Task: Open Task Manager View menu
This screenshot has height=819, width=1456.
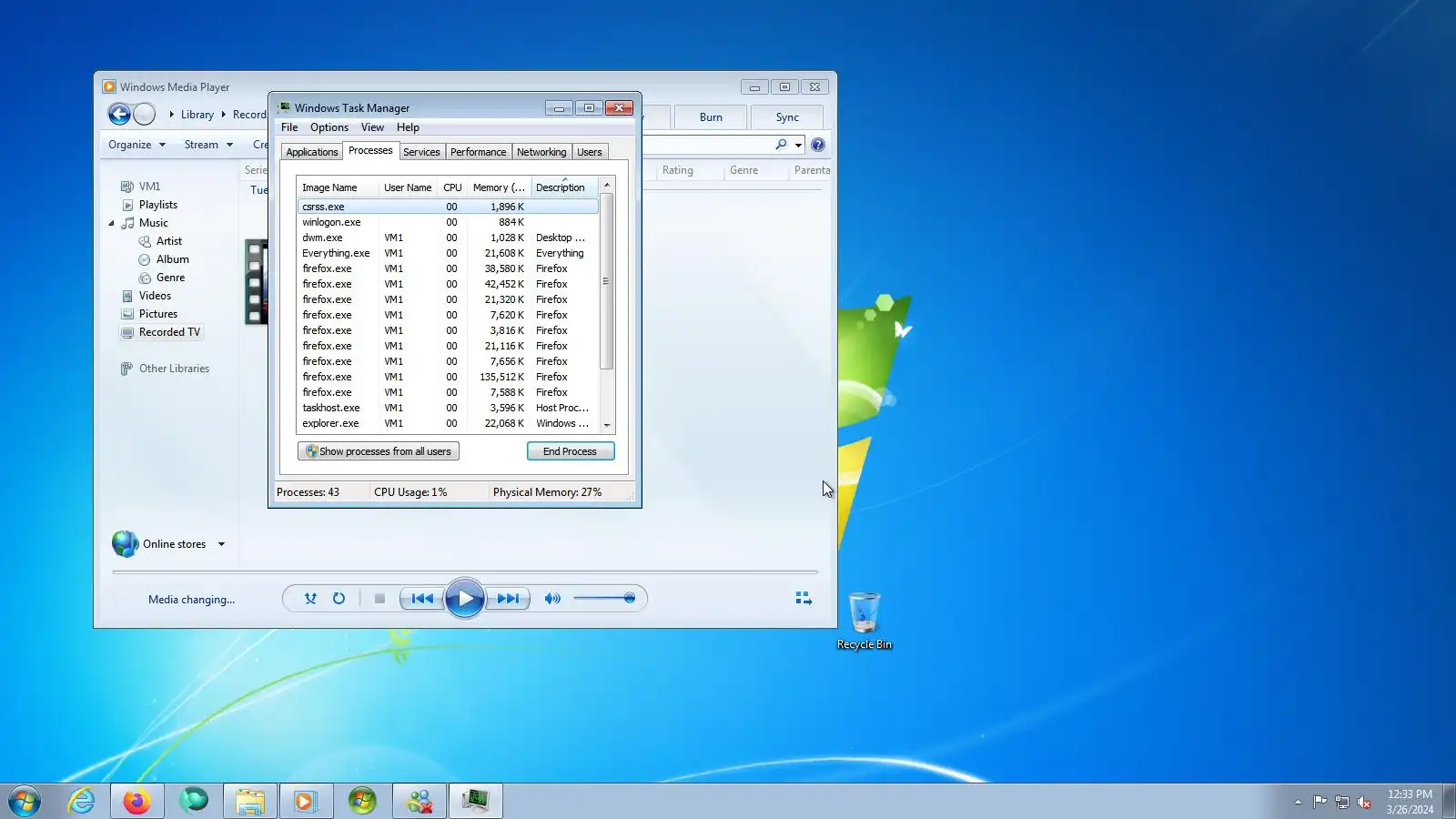Action: coord(372,127)
